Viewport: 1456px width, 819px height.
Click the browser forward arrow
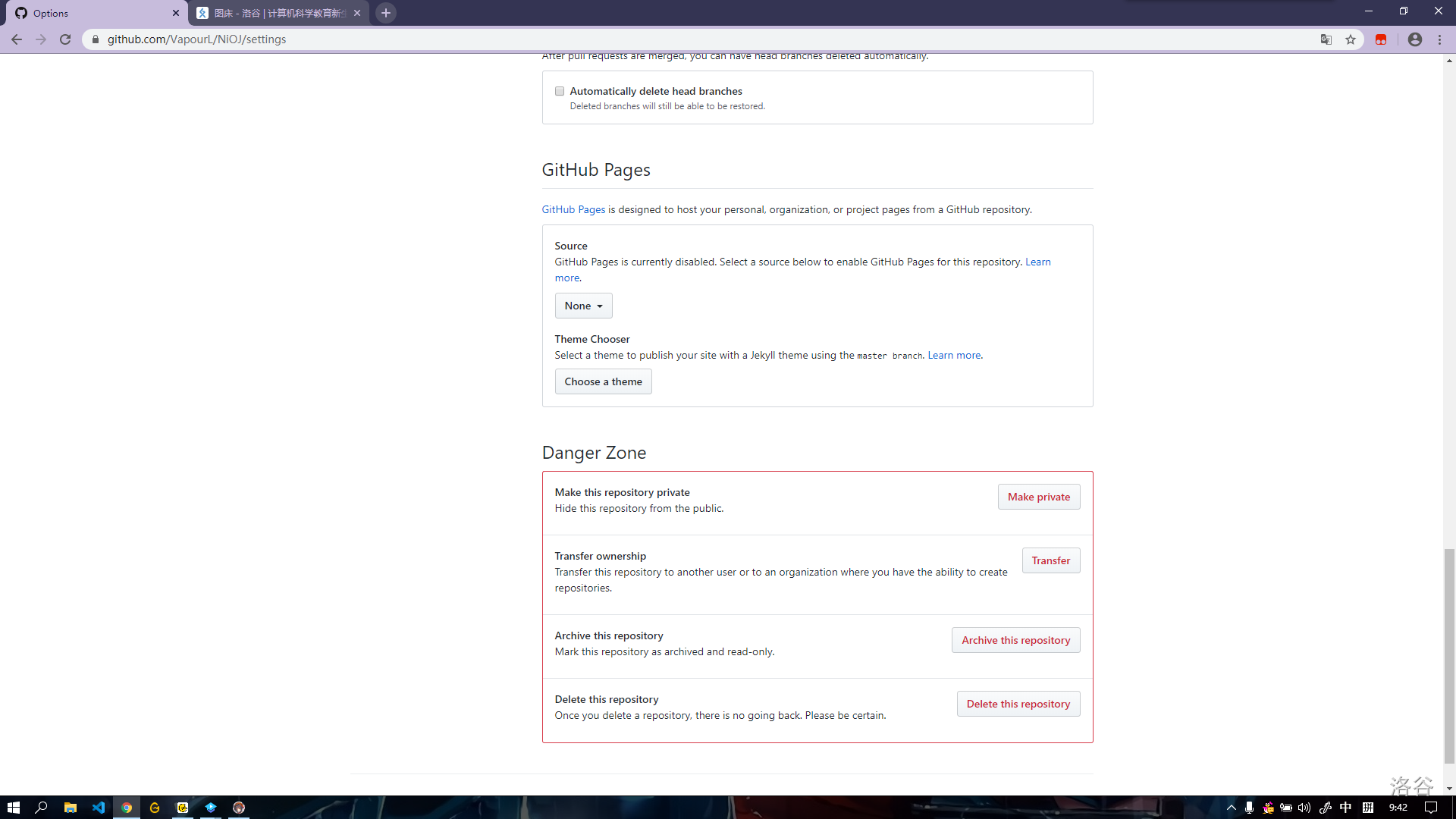click(41, 39)
